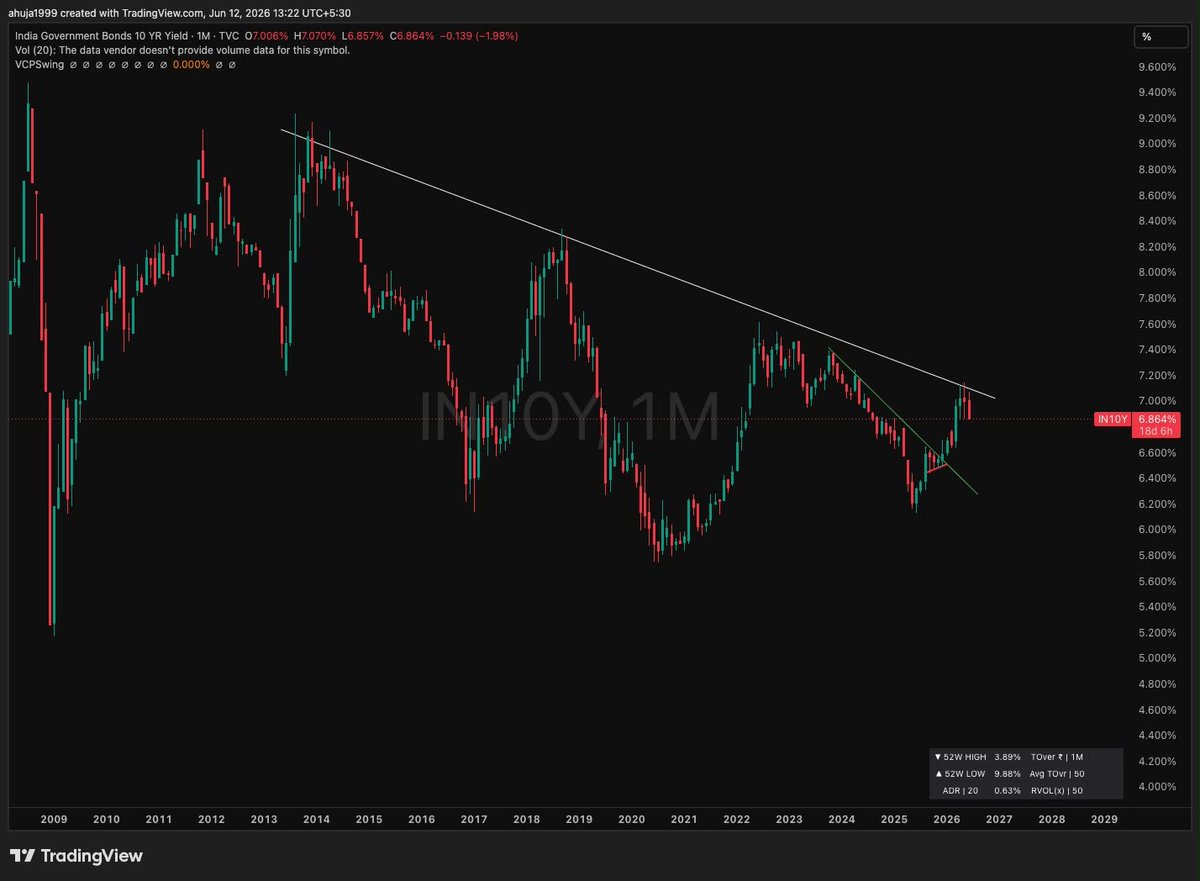This screenshot has height=881, width=1200.
Task: Click the 0.63% ADR value
Action: coord(1007,791)
